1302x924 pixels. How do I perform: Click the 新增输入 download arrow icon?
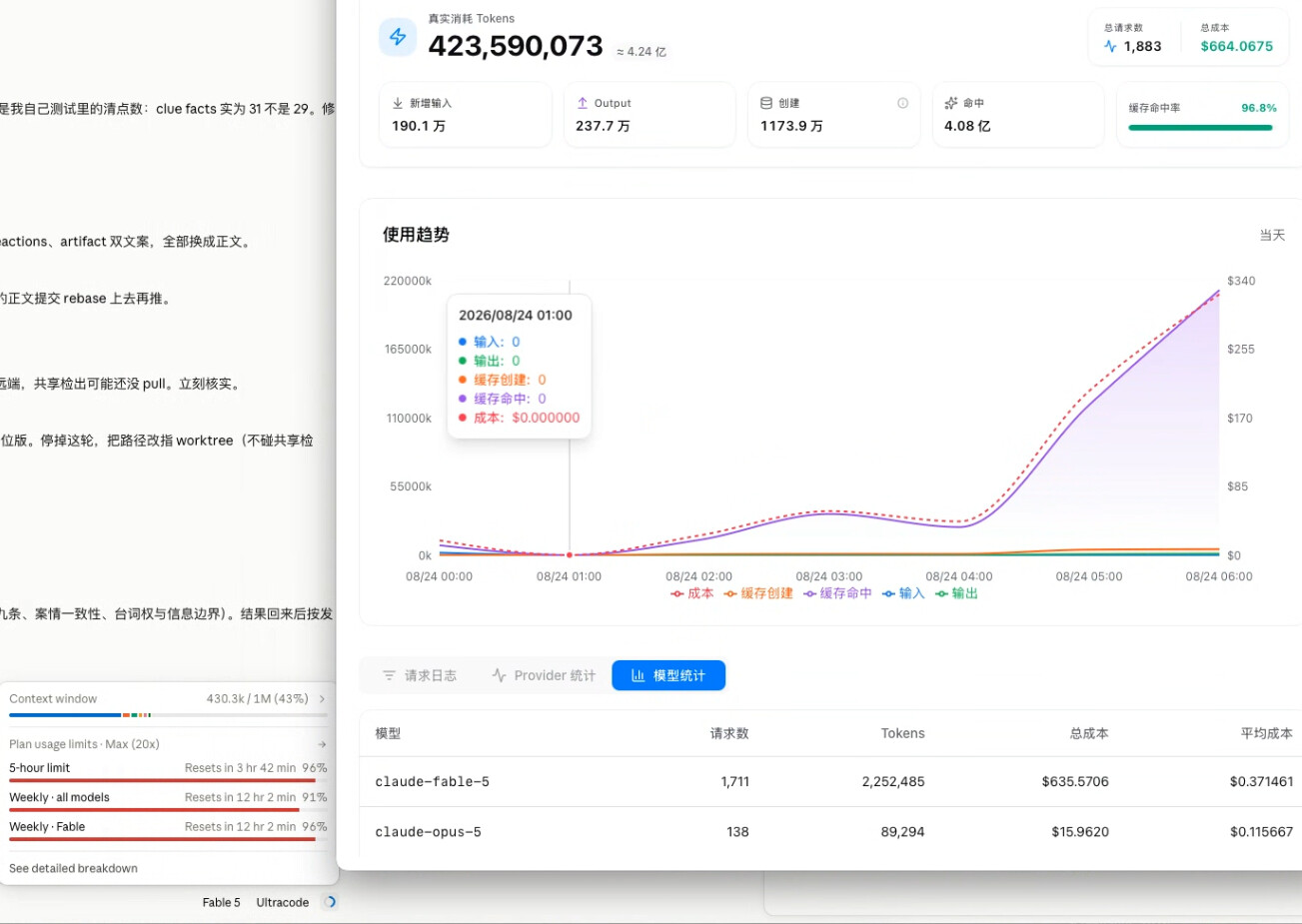coord(398,103)
